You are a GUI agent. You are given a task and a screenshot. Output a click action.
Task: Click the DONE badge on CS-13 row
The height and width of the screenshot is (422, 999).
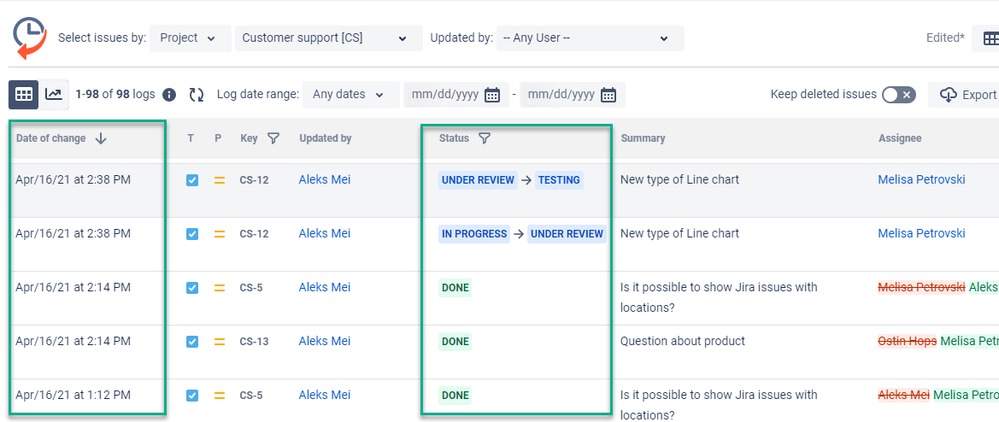pyautogui.click(x=455, y=342)
